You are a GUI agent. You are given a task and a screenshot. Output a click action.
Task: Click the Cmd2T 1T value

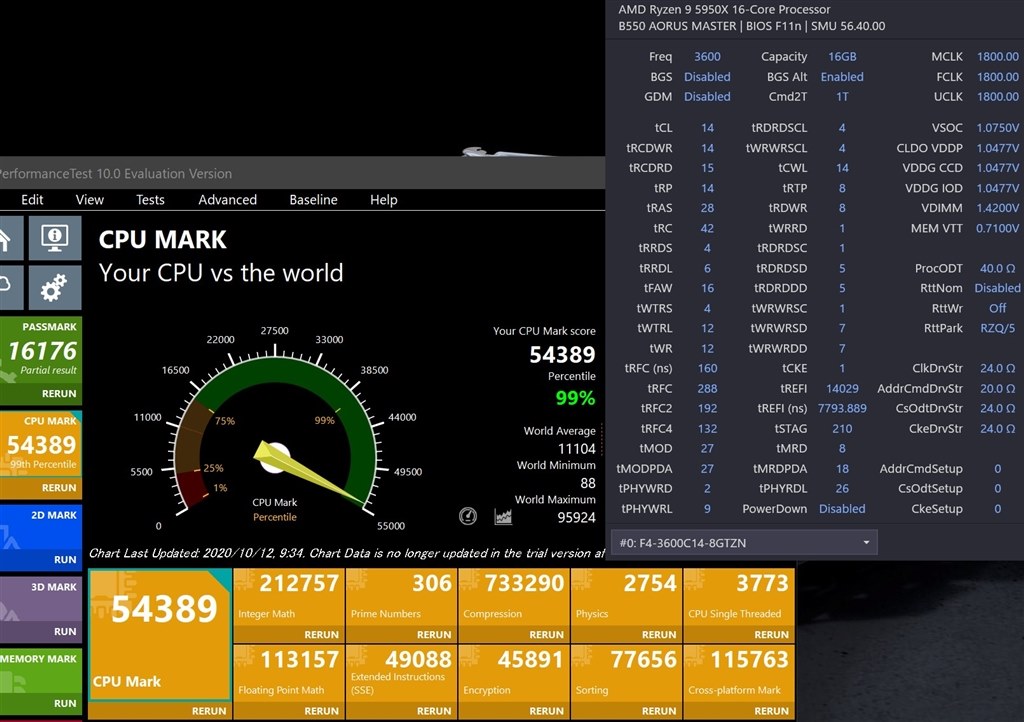tap(842, 97)
